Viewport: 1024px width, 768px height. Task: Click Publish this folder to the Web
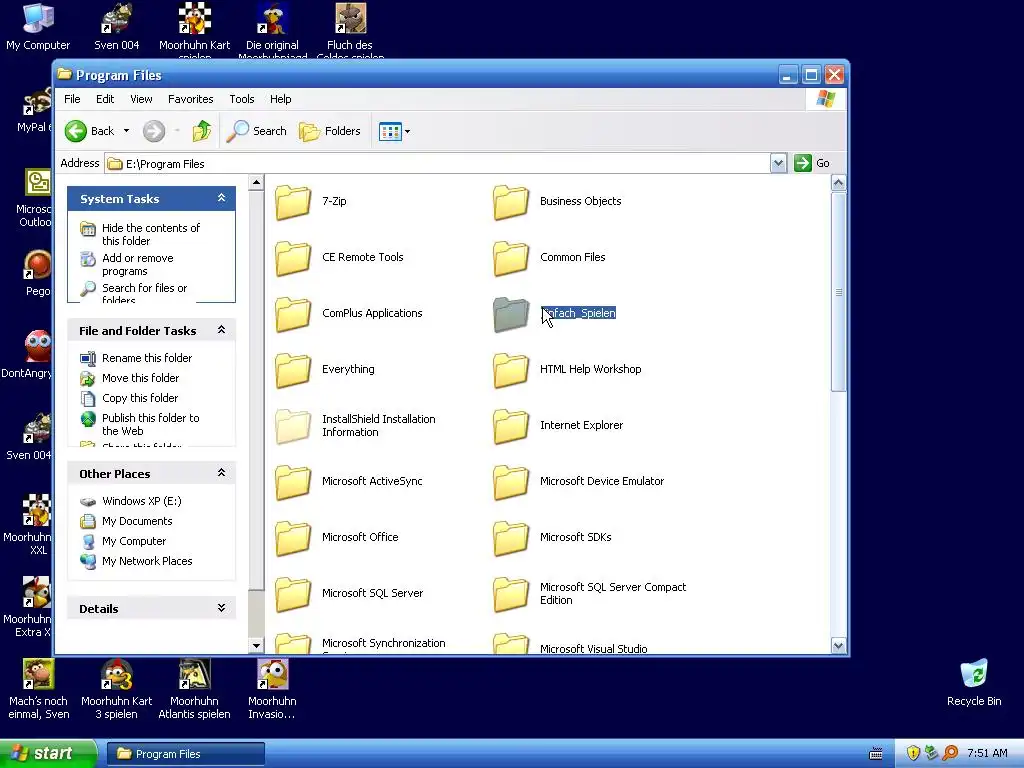point(151,424)
